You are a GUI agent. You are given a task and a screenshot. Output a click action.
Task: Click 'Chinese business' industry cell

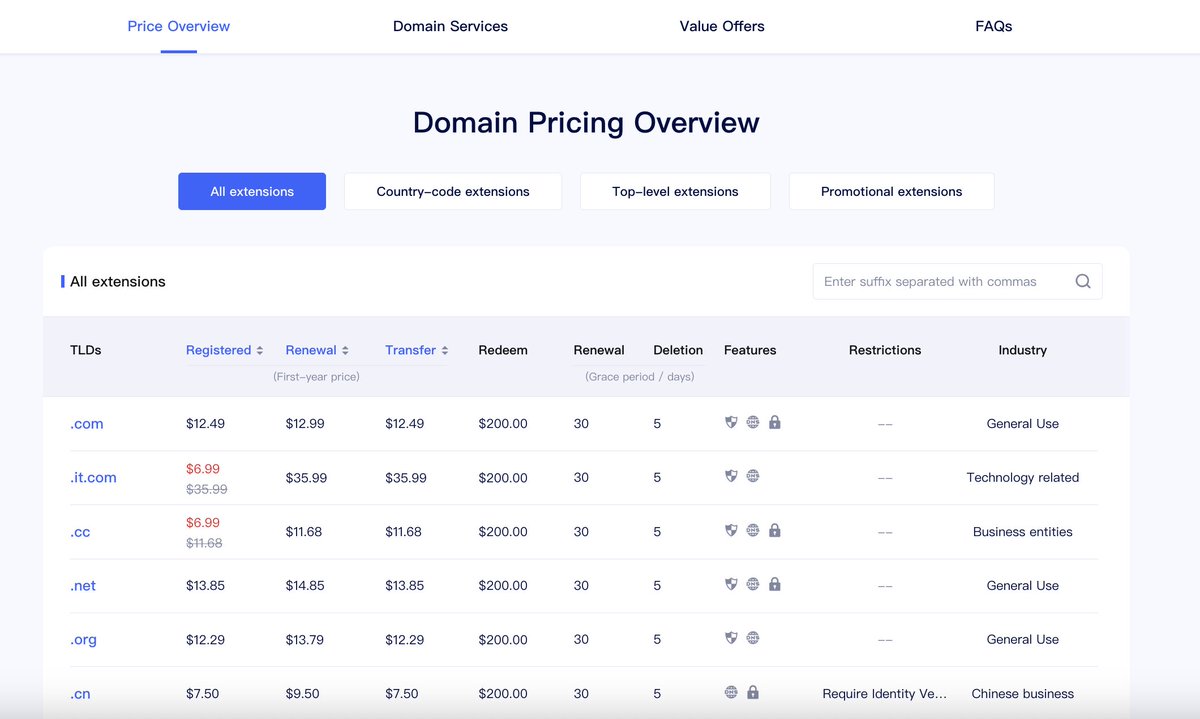click(1023, 694)
